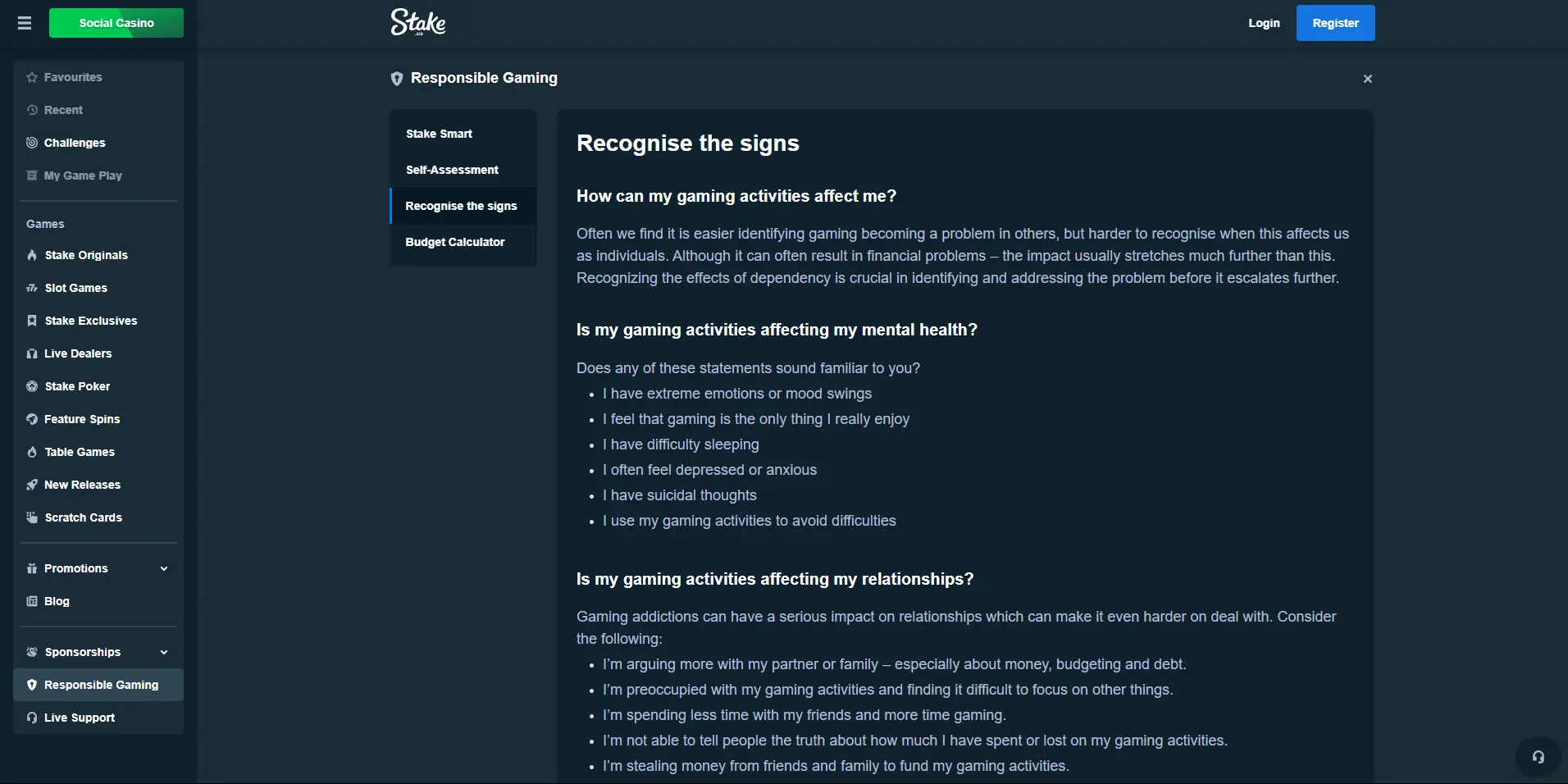Open the headphones support icon at bottom right
1568x784 pixels.
click(1538, 756)
